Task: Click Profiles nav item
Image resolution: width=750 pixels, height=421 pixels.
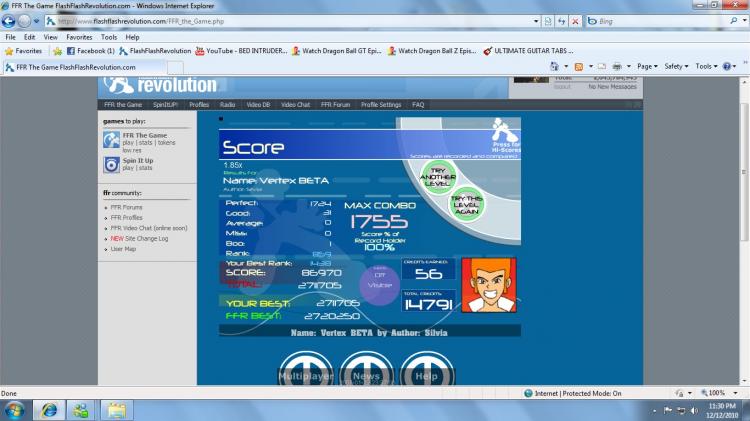Action: 199,105
